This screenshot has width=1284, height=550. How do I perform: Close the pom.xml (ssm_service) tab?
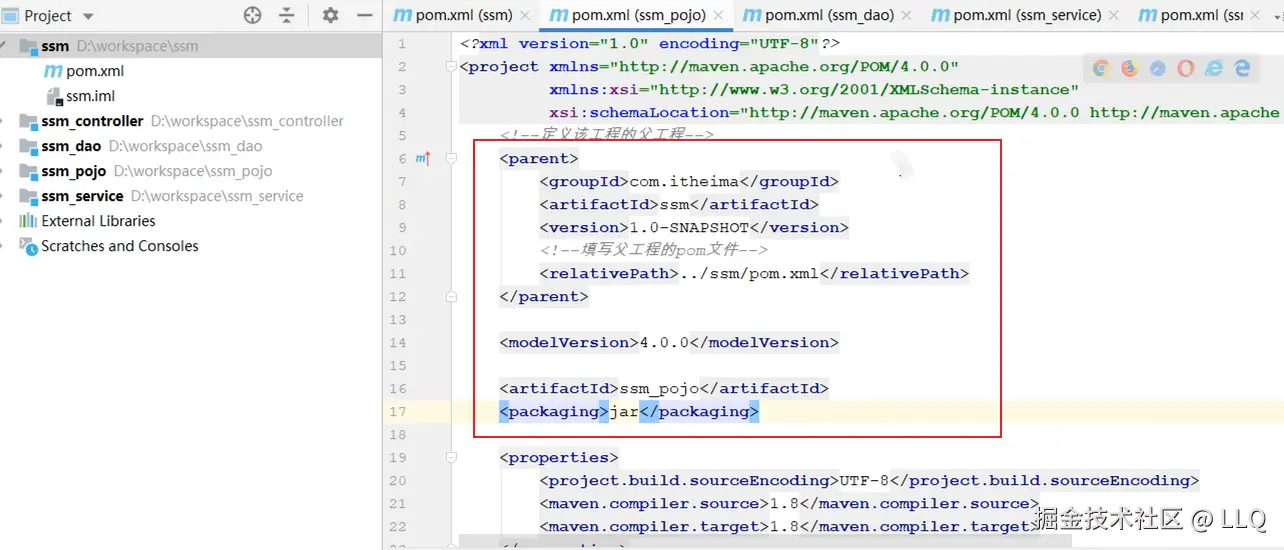coord(1116,15)
